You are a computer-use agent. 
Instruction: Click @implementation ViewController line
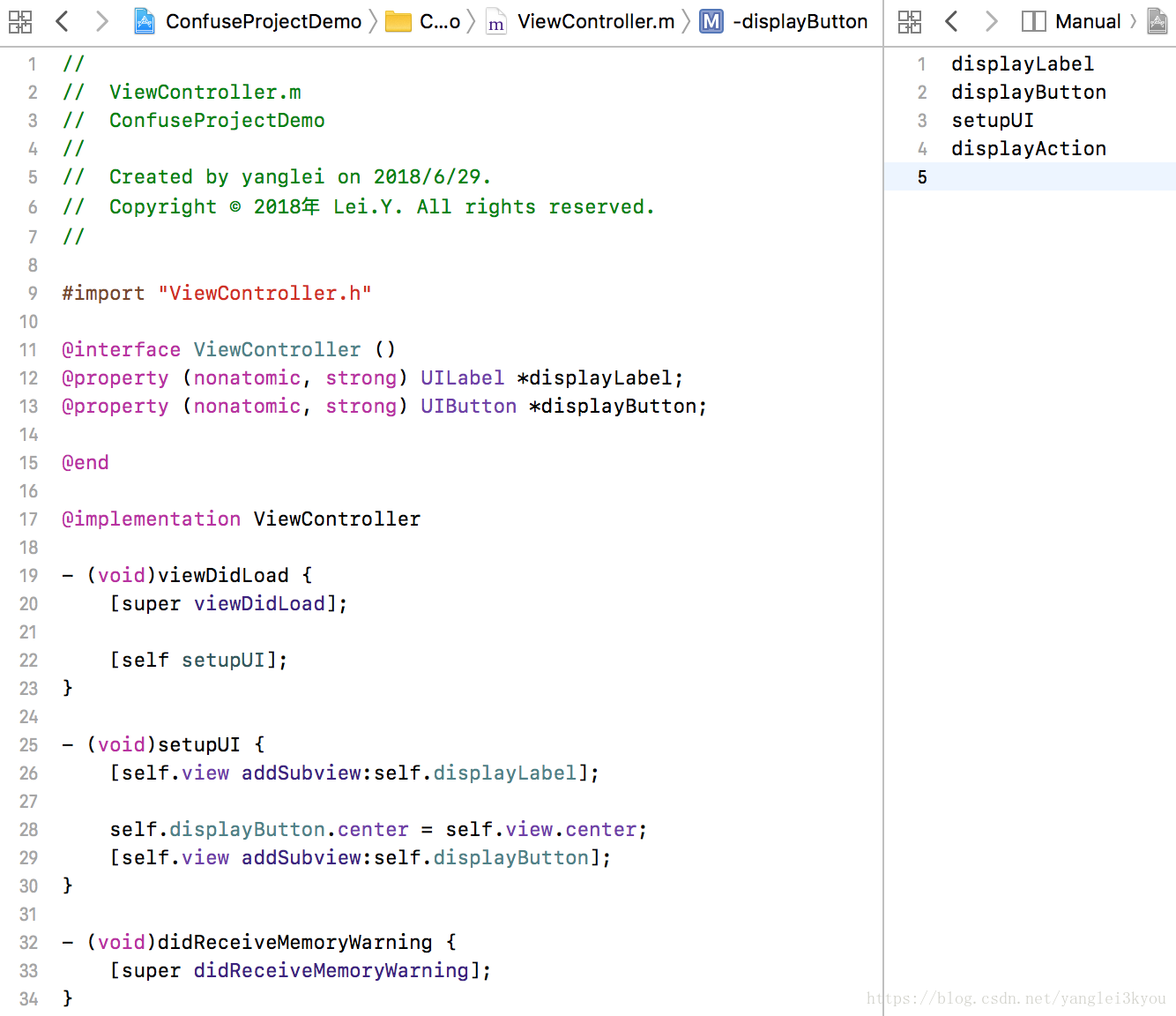[x=241, y=519]
